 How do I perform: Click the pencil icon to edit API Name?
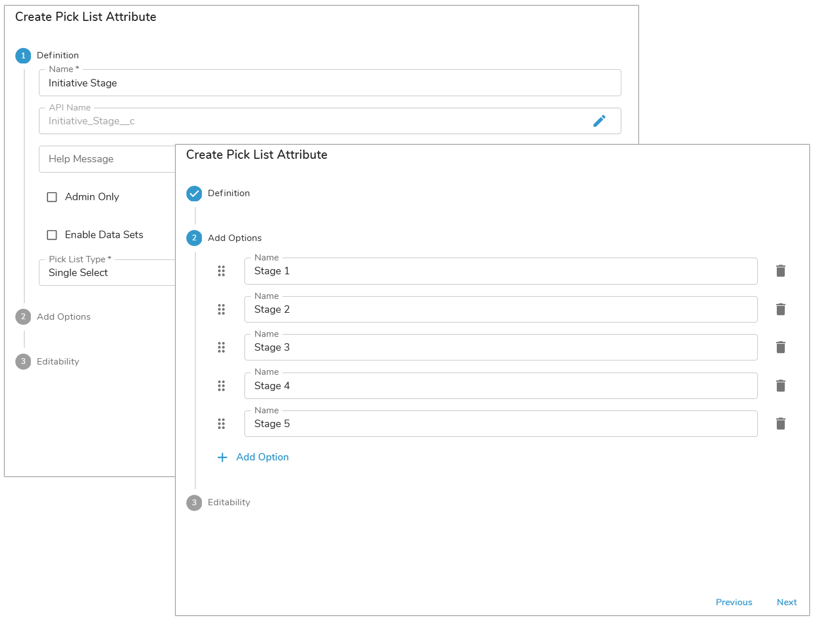[599, 121]
